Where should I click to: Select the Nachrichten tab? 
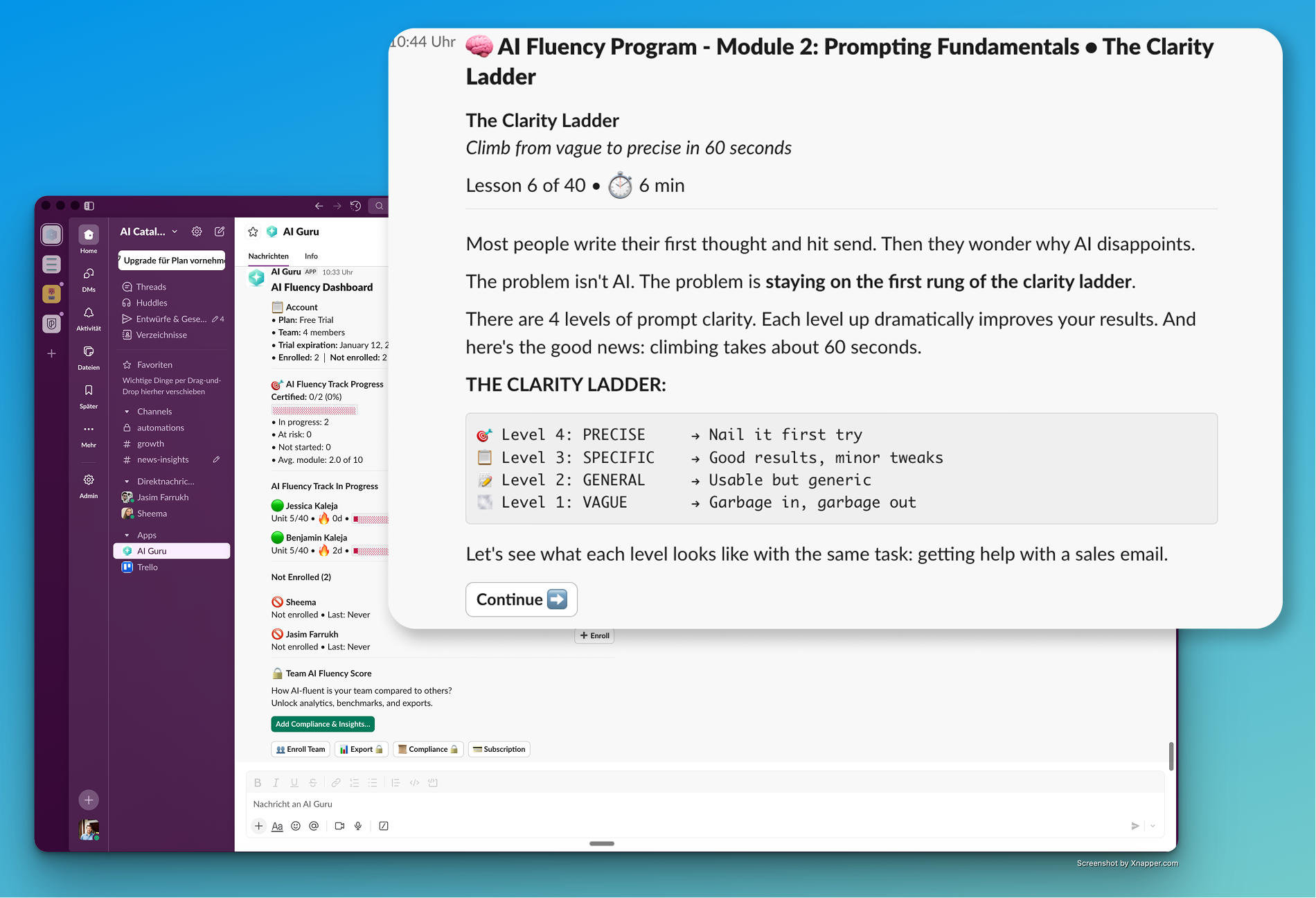point(269,256)
